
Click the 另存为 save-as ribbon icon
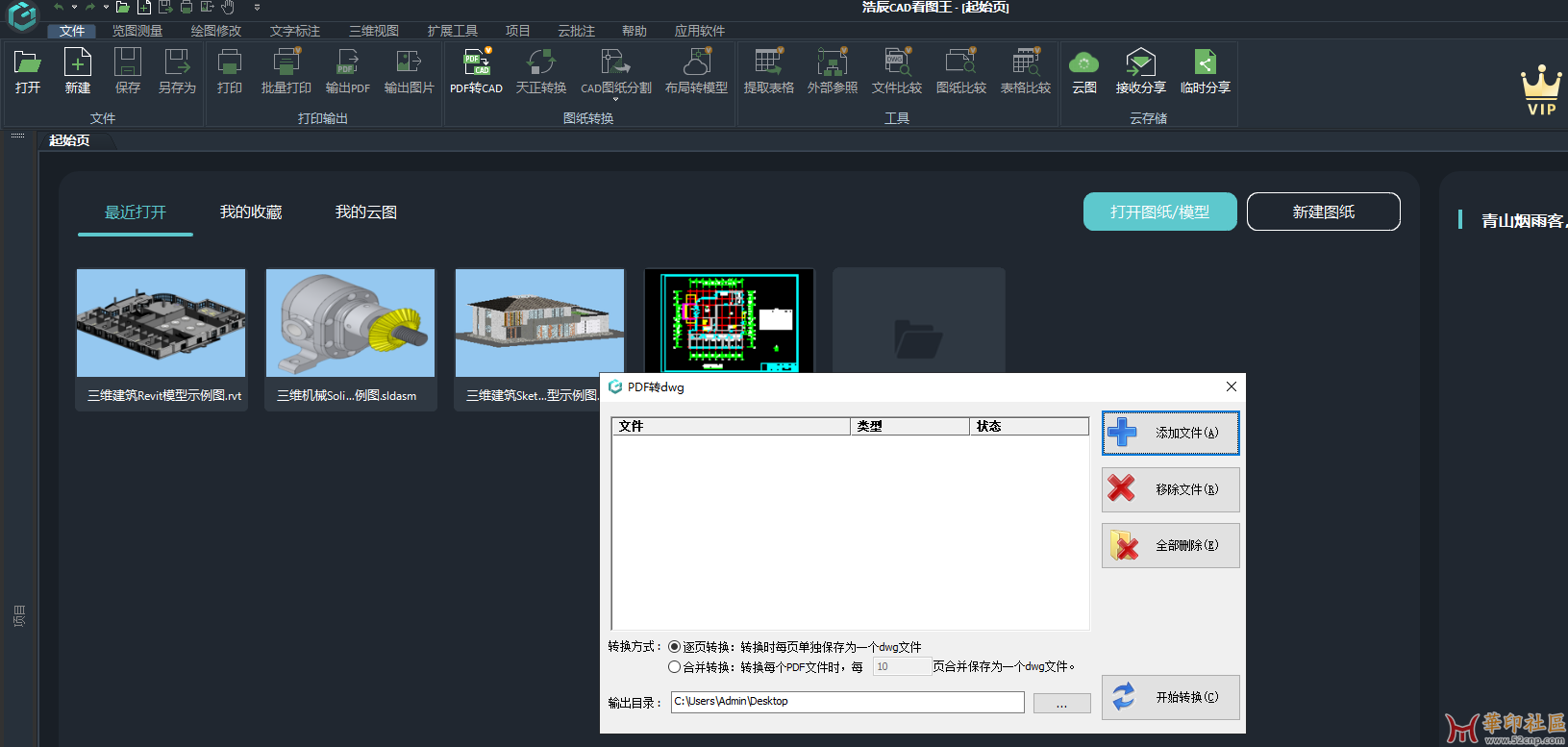pyautogui.click(x=177, y=72)
